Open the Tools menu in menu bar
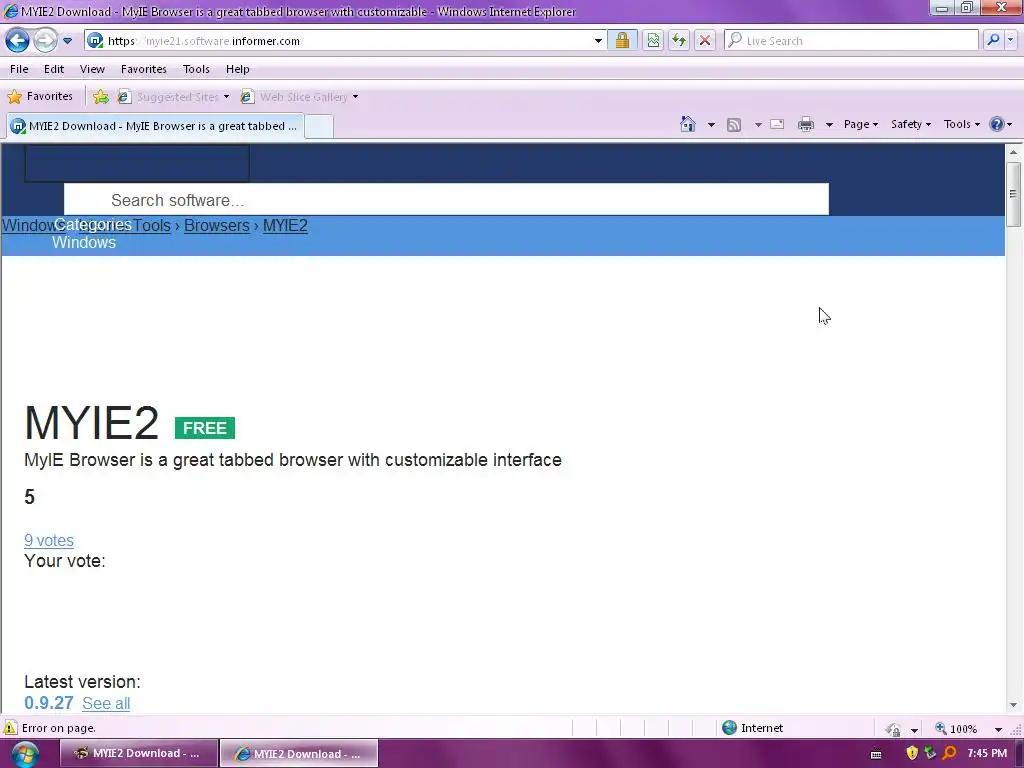The image size is (1024, 768). click(x=196, y=69)
